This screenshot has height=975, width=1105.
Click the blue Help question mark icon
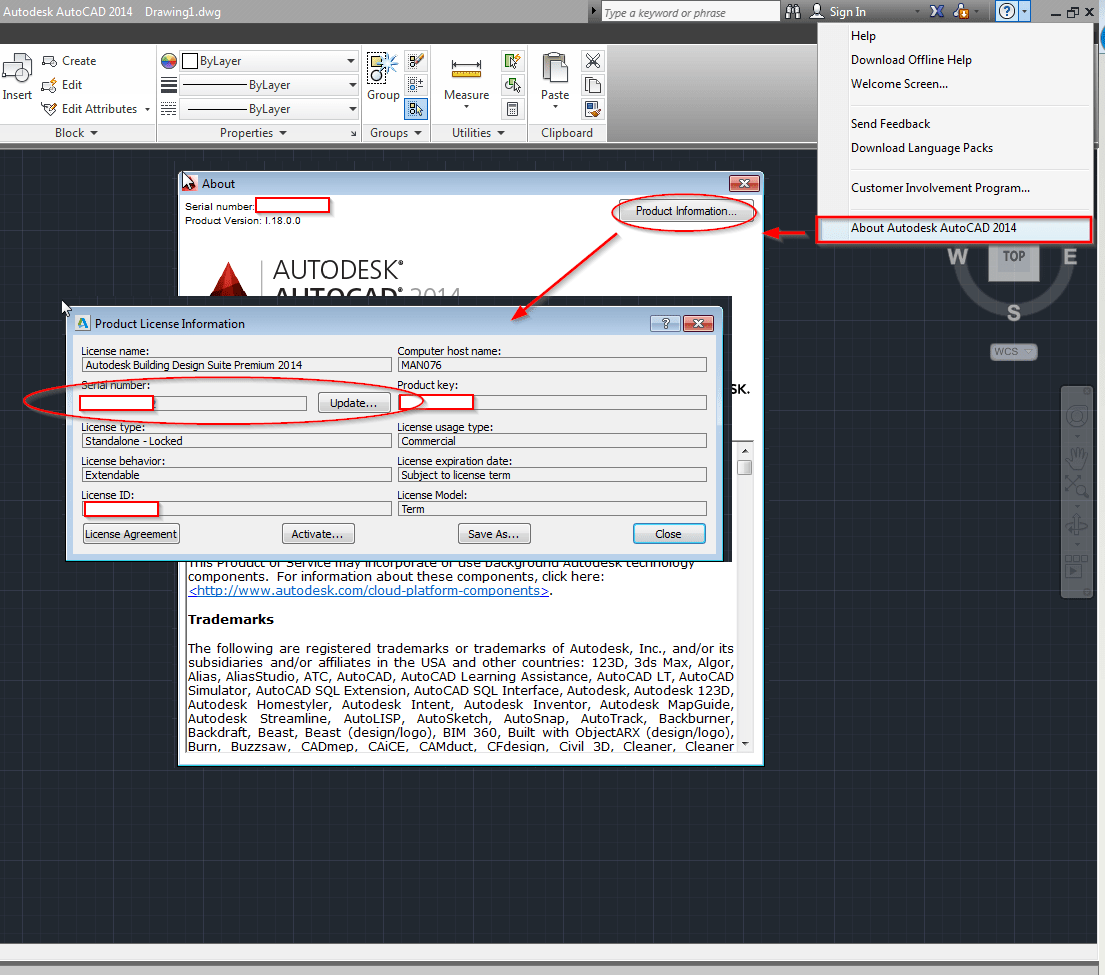point(1007,11)
